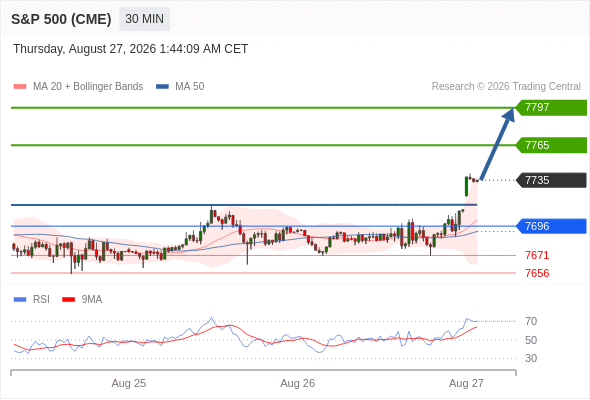Click the blue 7696 pivot label
This screenshot has height=400, width=590.
[551, 226]
